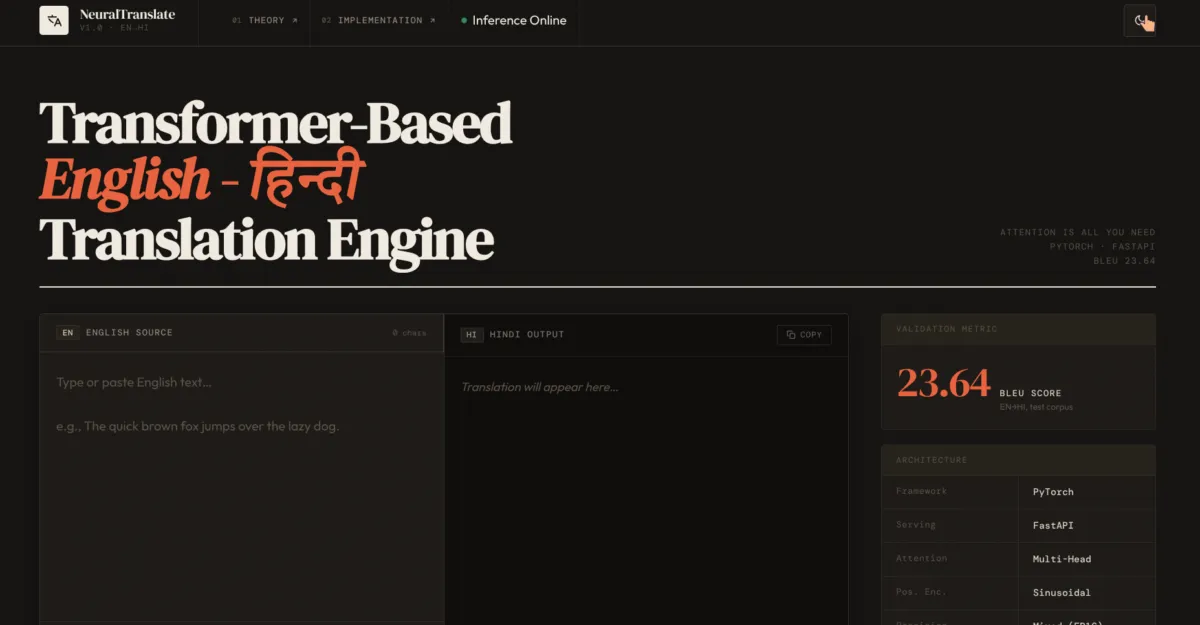Click the 'ENGLISH SOURCE' panel label

click(x=129, y=332)
